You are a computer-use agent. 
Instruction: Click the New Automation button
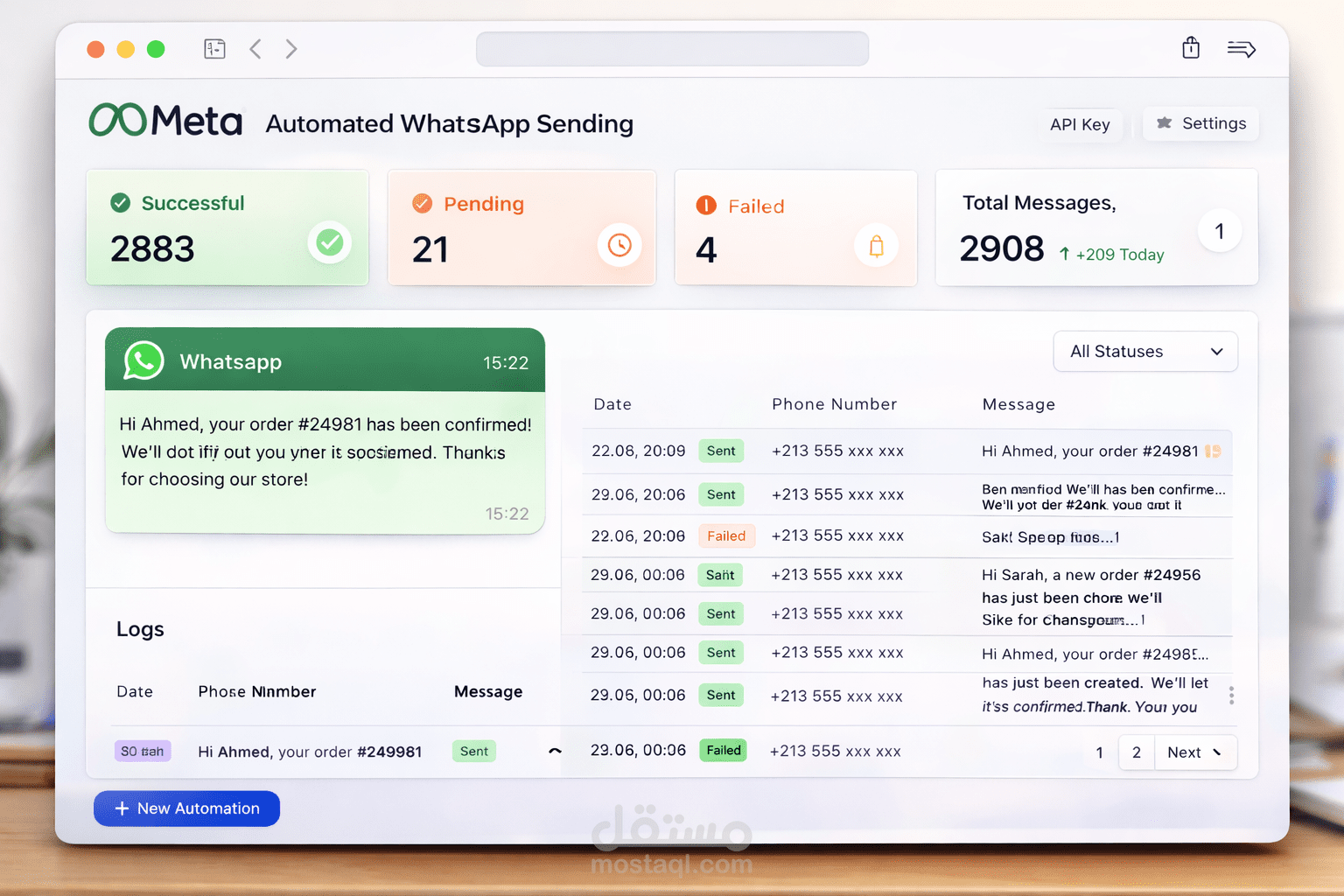tap(186, 808)
